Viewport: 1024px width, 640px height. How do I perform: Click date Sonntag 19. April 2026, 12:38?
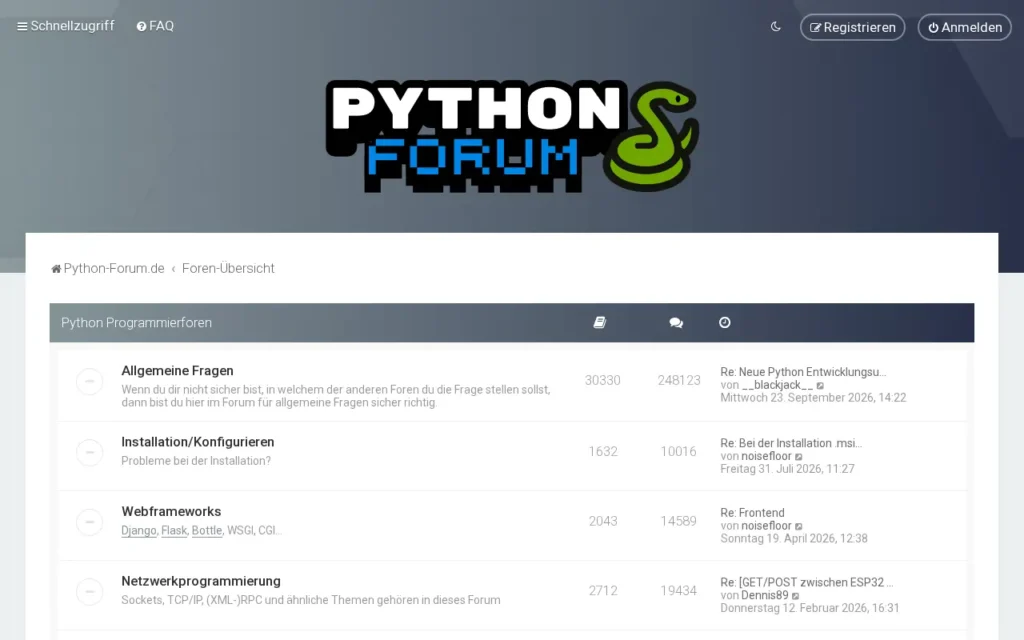tap(793, 539)
